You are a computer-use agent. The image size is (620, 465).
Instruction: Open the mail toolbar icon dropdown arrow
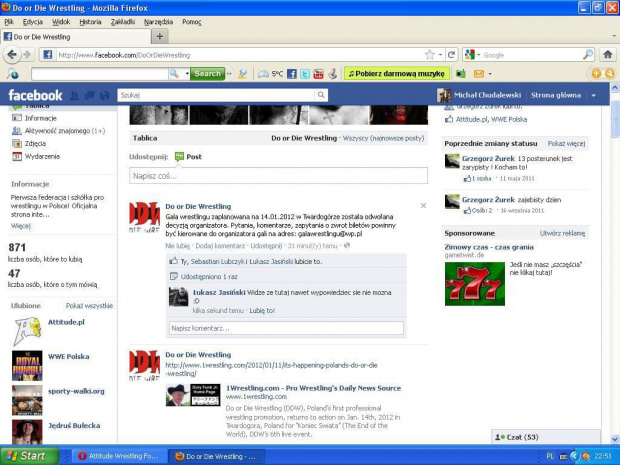[x=490, y=74]
